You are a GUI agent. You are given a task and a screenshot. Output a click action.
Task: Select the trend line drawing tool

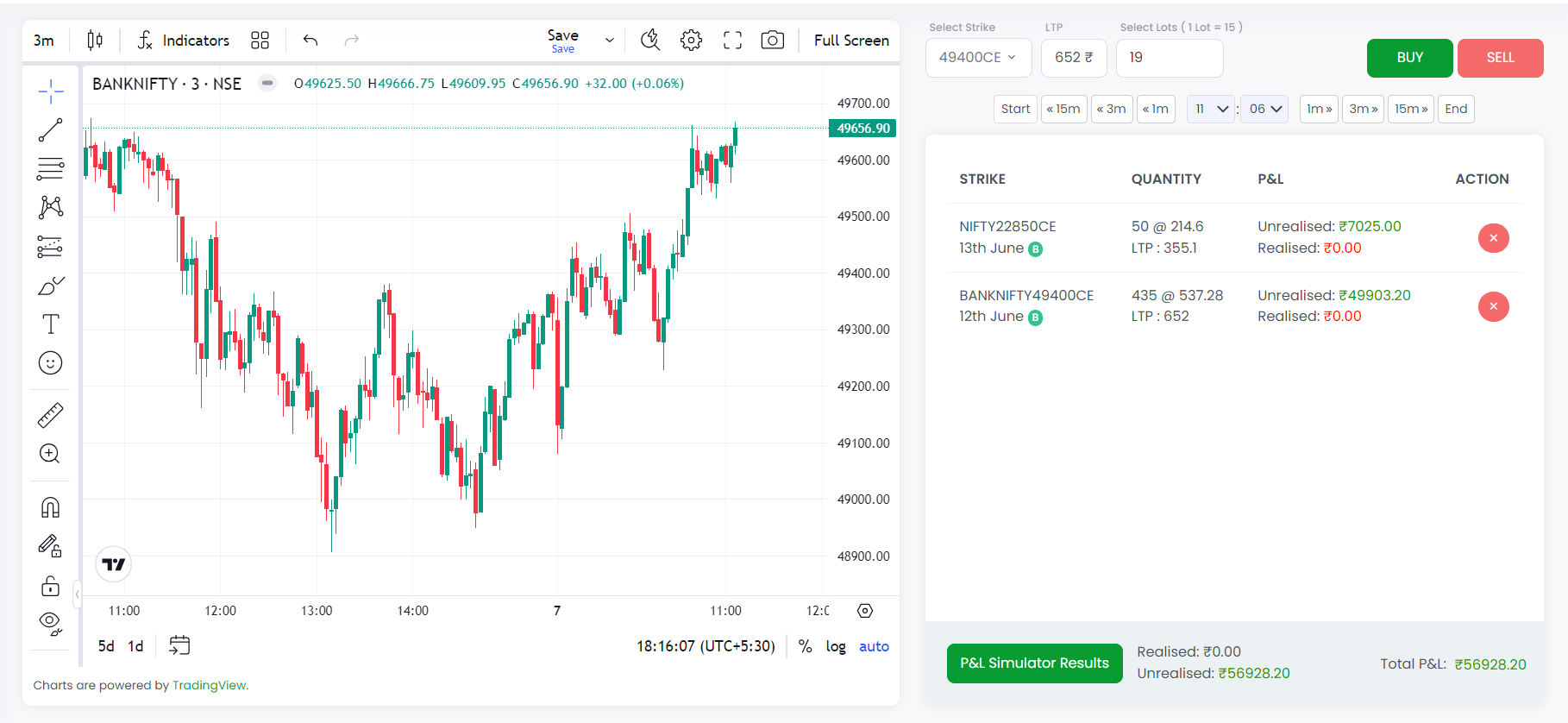tap(51, 129)
